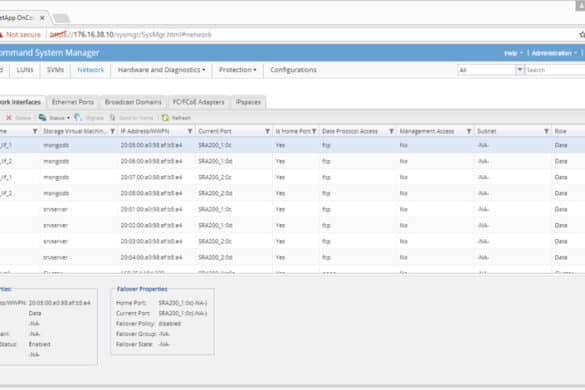Click the 'Enabled' status value in properties
585x390 pixels.
39,344
